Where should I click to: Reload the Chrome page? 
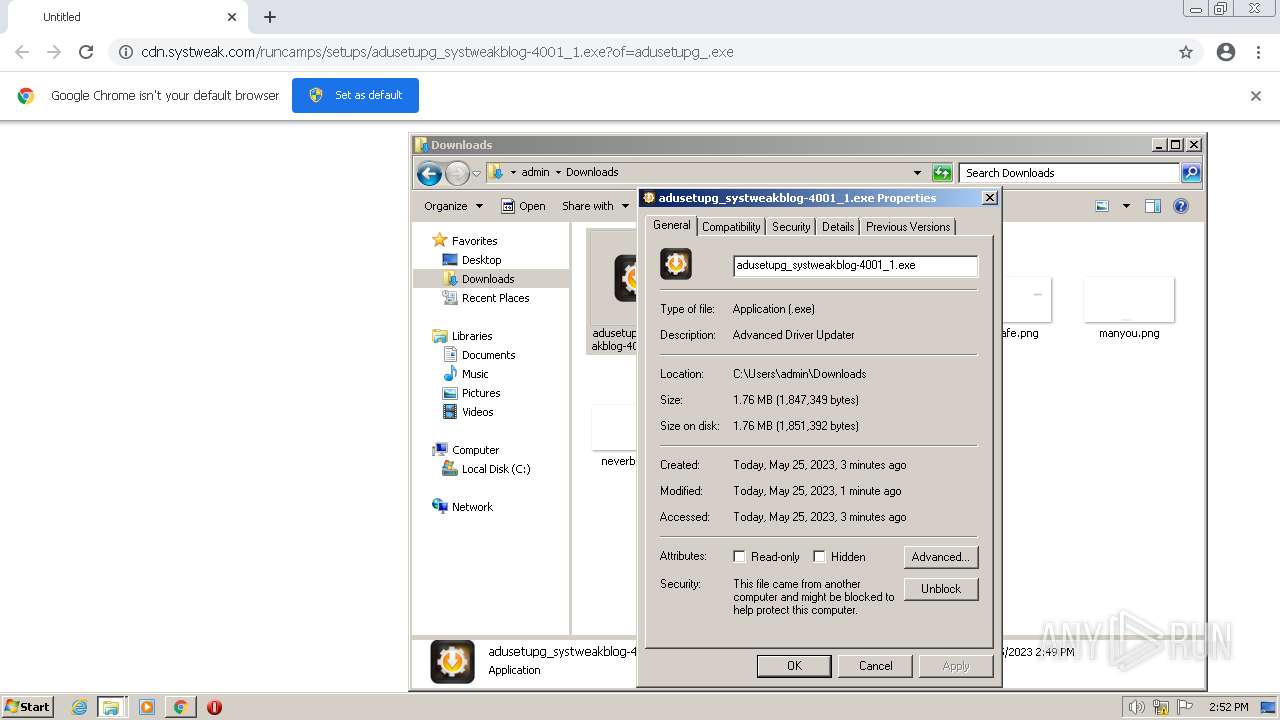[x=86, y=52]
